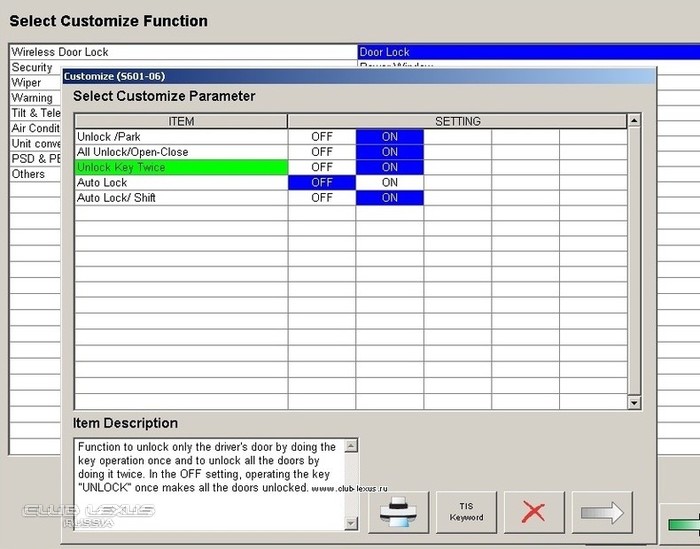Open TIS Keyword lookup button
Screen dimensions: 700x549
pos(466,512)
